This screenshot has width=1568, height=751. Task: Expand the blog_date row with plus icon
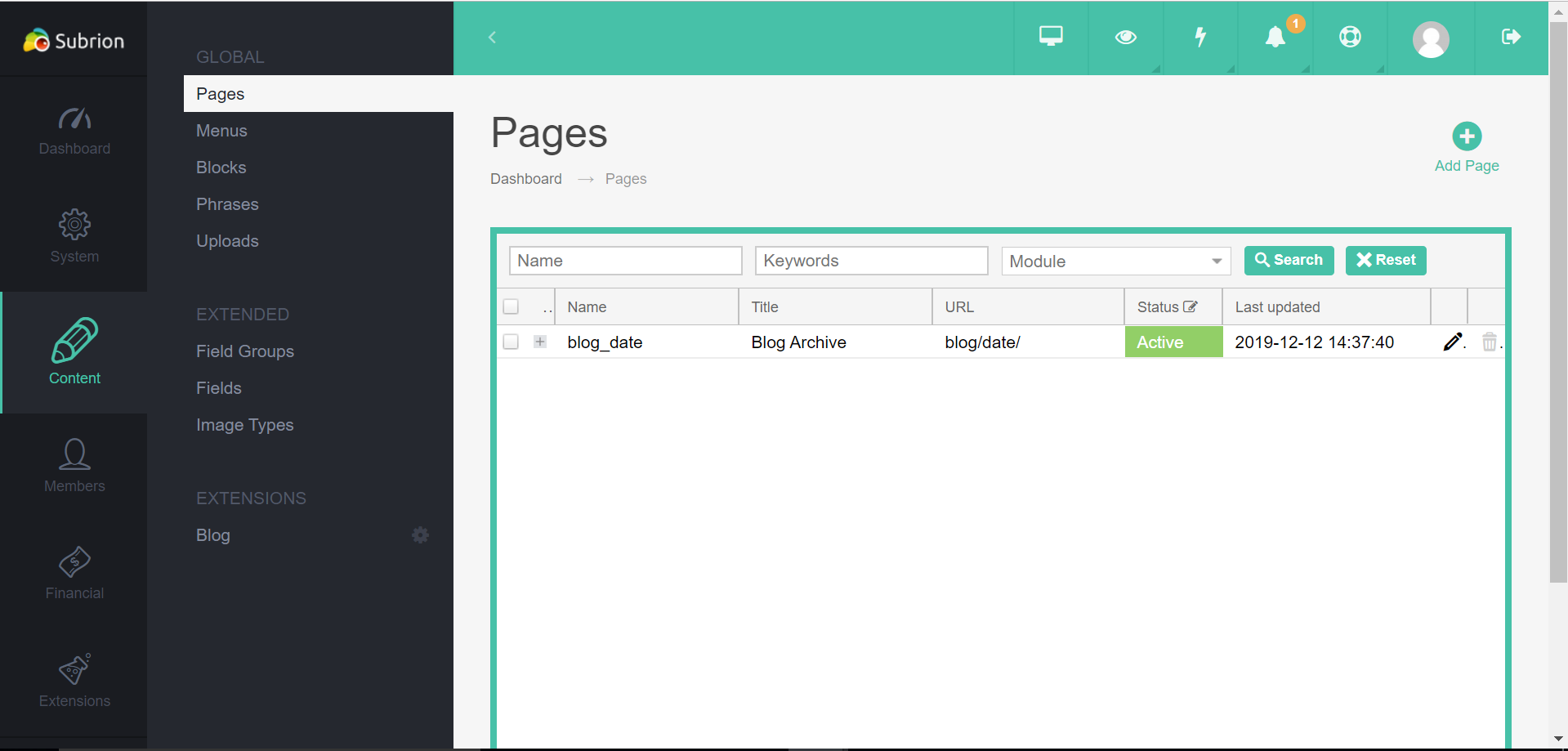[539, 342]
